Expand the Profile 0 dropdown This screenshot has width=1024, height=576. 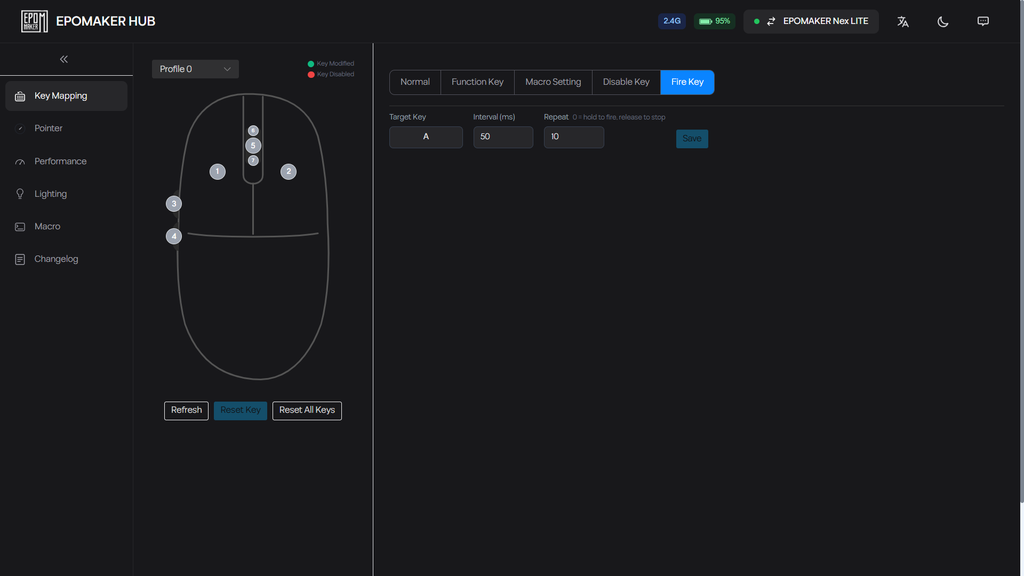click(x=195, y=69)
